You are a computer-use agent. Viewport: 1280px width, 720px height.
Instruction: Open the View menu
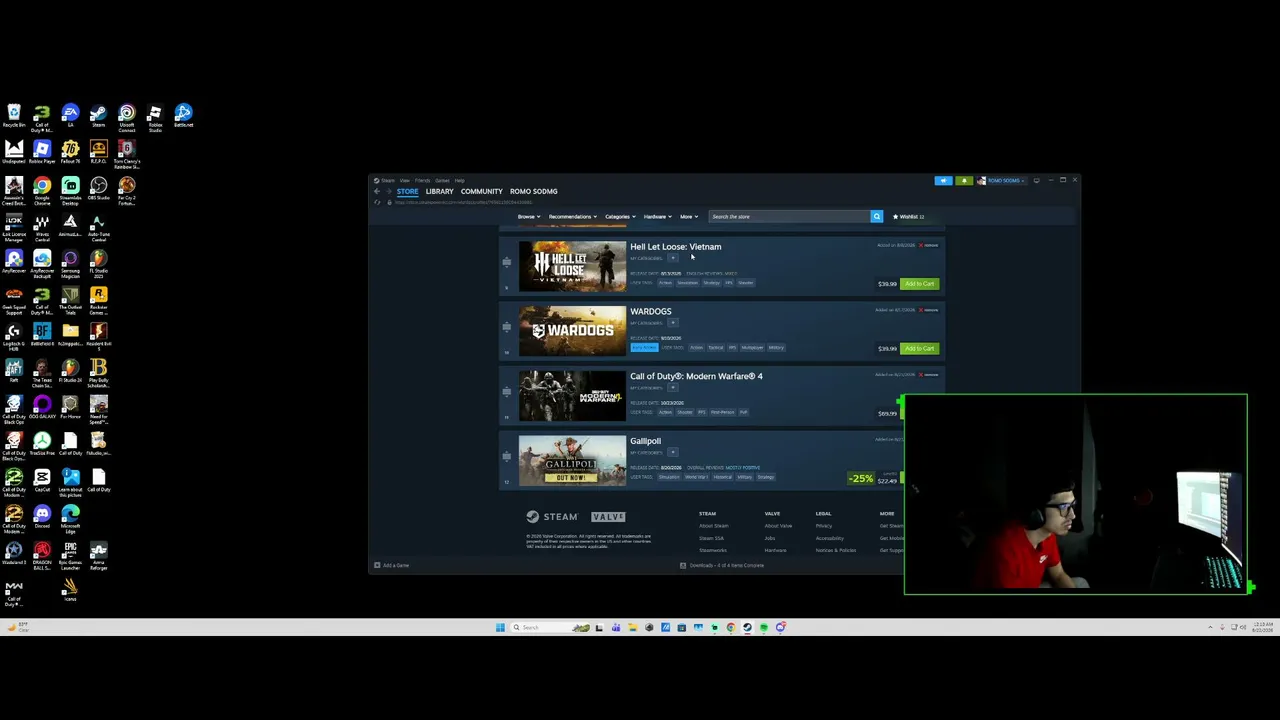[404, 180]
